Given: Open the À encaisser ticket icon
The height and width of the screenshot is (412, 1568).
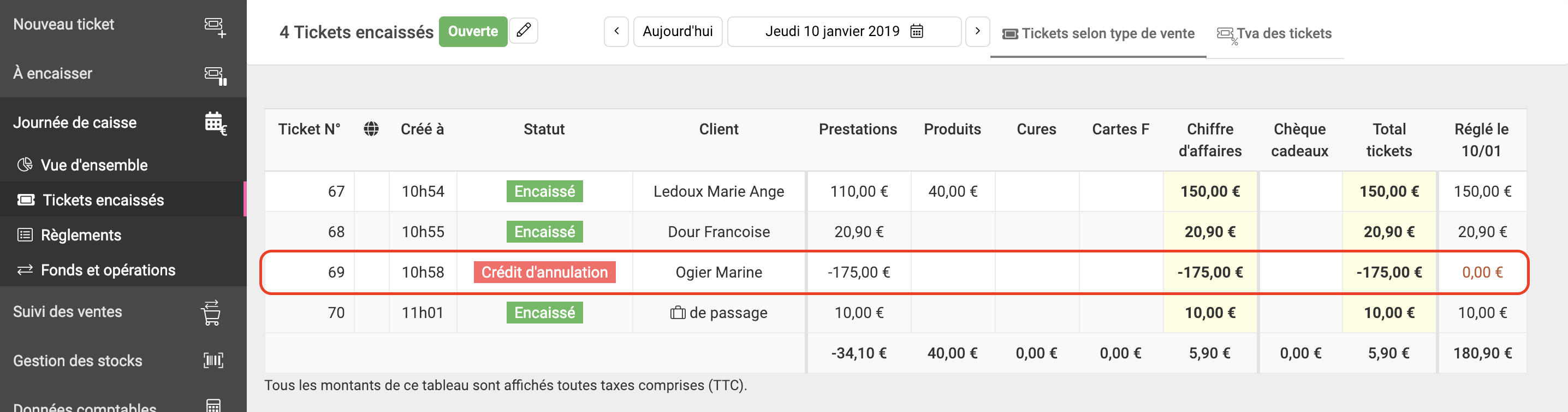Looking at the screenshot, I should tap(215, 75).
